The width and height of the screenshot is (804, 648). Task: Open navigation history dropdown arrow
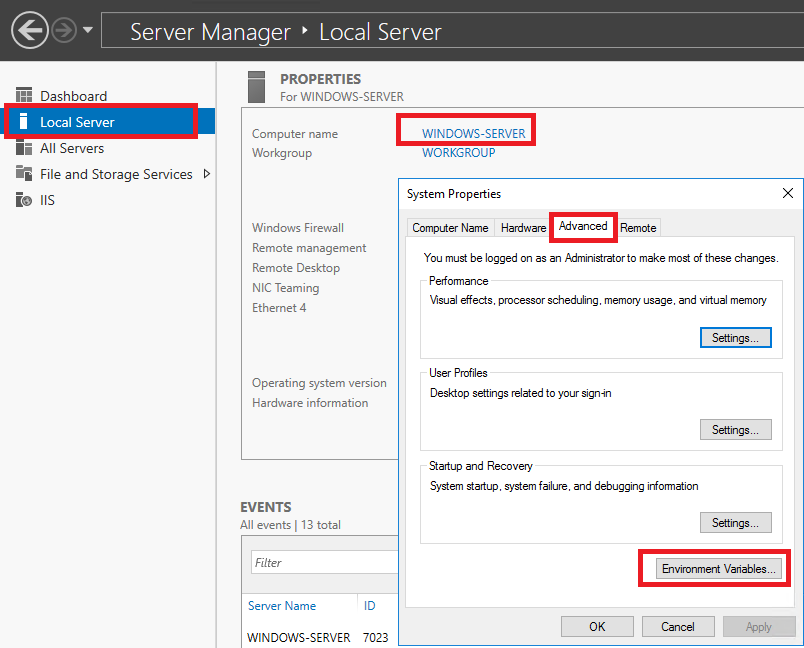click(x=88, y=30)
